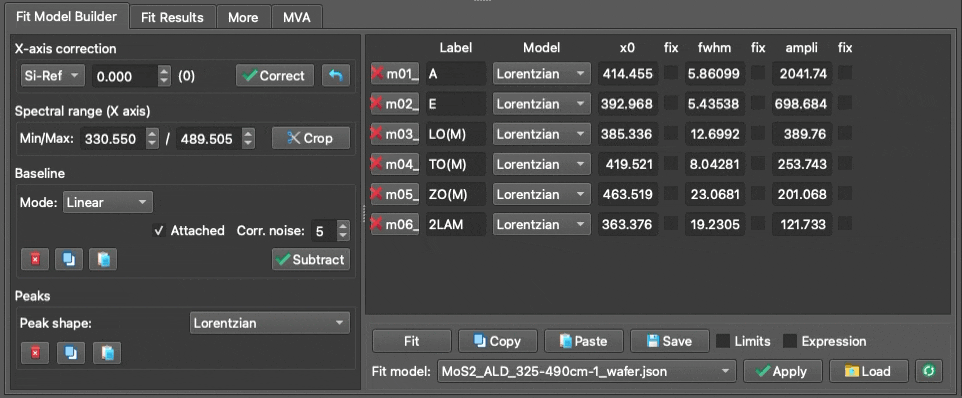
Task: Click the spectral range Max stepper arrows
Action: click(248, 139)
